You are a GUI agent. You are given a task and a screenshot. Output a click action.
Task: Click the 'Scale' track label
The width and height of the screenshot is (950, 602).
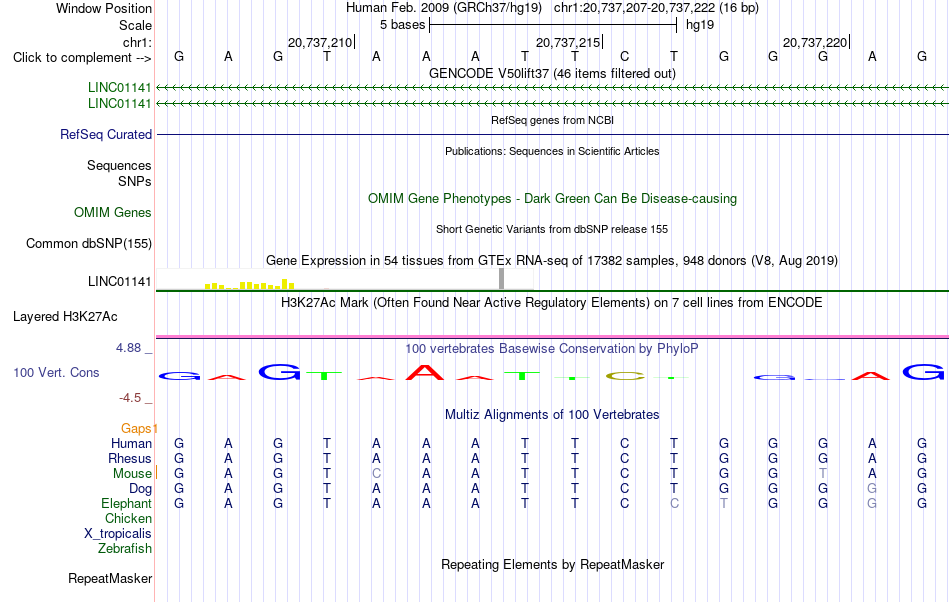[135, 25]
